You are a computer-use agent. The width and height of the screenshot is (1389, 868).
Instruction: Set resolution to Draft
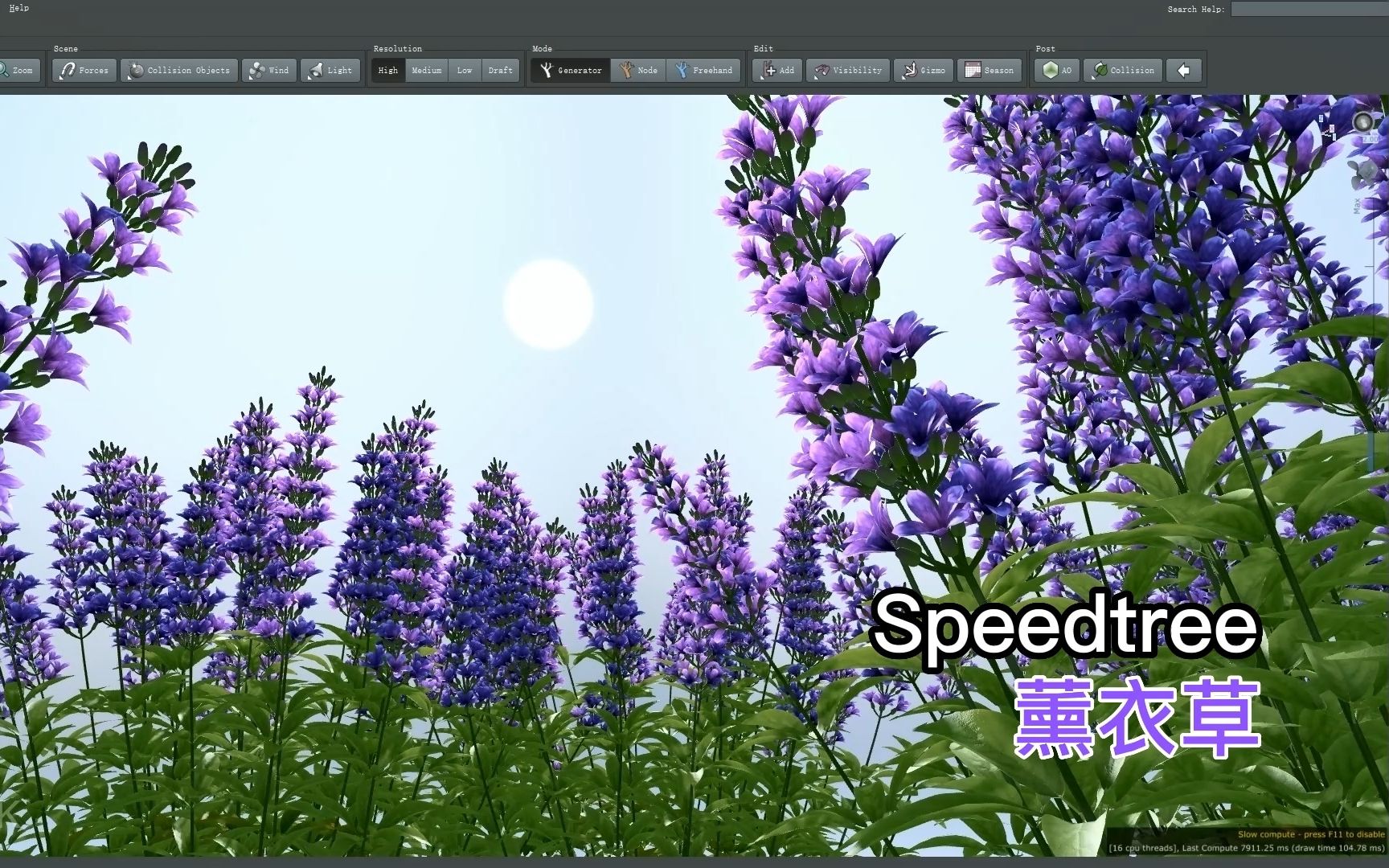(x=500, y=71)
